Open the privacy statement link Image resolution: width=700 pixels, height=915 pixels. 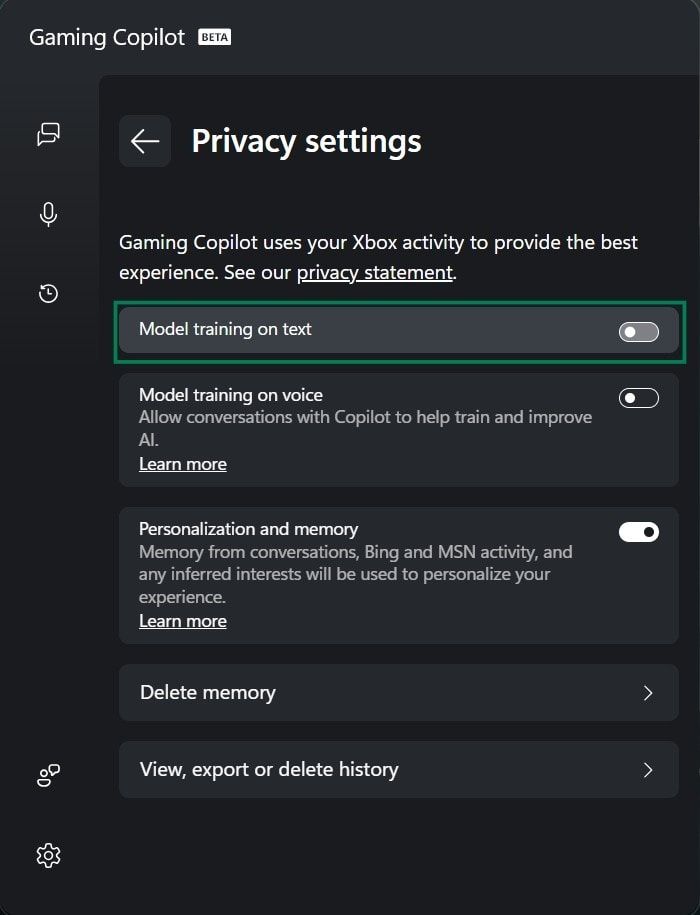point(372,272)
